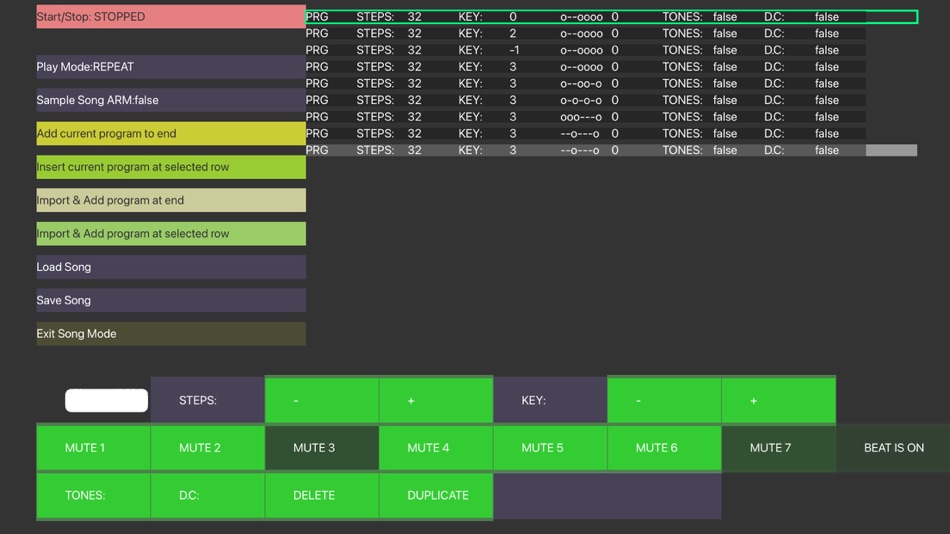Click Import & Add program at end
Screen dimensions: 950x534
[x=171, y=200]
